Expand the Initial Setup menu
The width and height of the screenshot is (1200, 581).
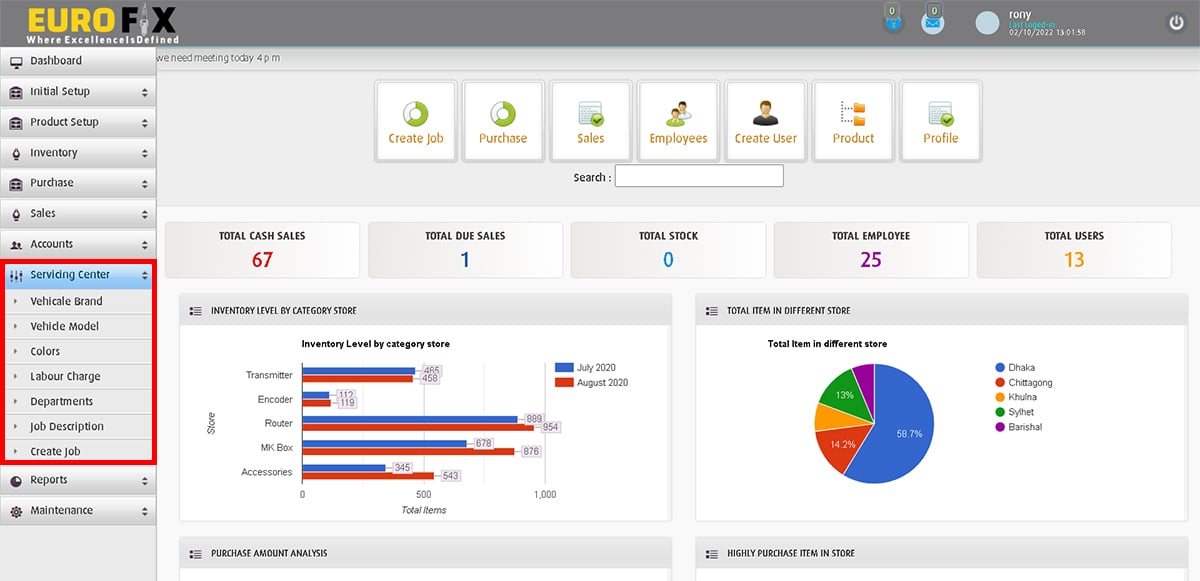tap(78, 92)
